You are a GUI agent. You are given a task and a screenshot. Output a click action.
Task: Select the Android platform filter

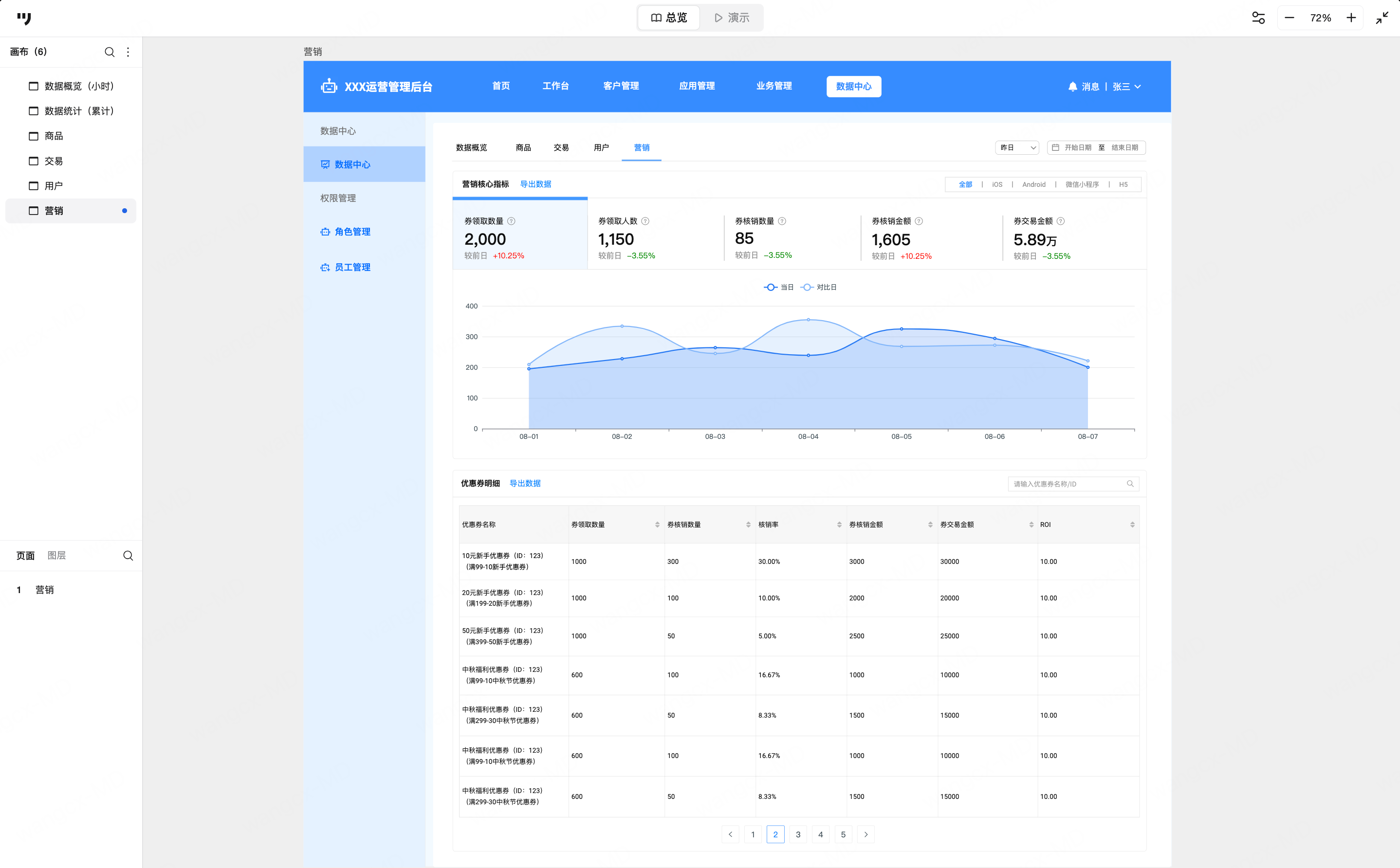click(x=1033, y=185)
